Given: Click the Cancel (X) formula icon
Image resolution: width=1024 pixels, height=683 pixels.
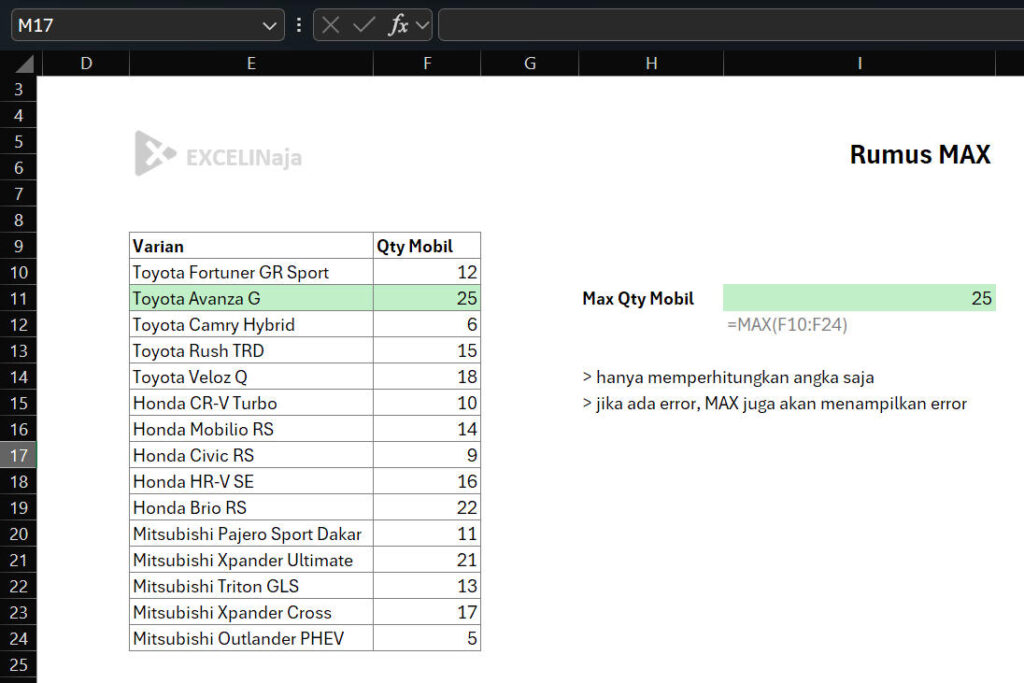Looking at the screenshot, I should point(330,25).
